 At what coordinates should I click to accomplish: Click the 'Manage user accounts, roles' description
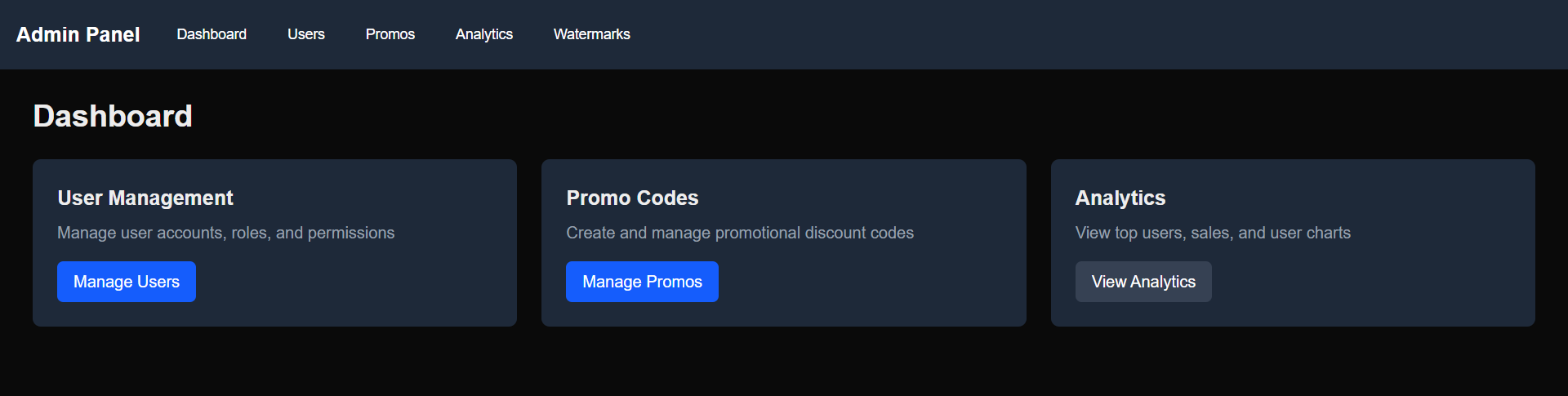(226, 233)
